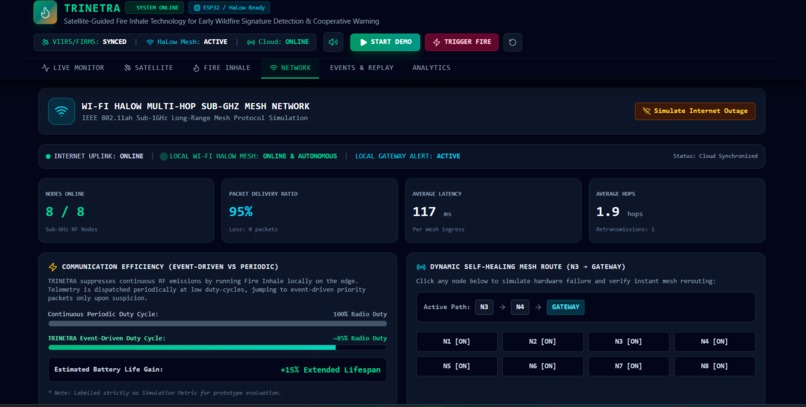The image size is (806, 407).
Task: Toggle node N6 [ON]
Action: (x=543, y=366)
